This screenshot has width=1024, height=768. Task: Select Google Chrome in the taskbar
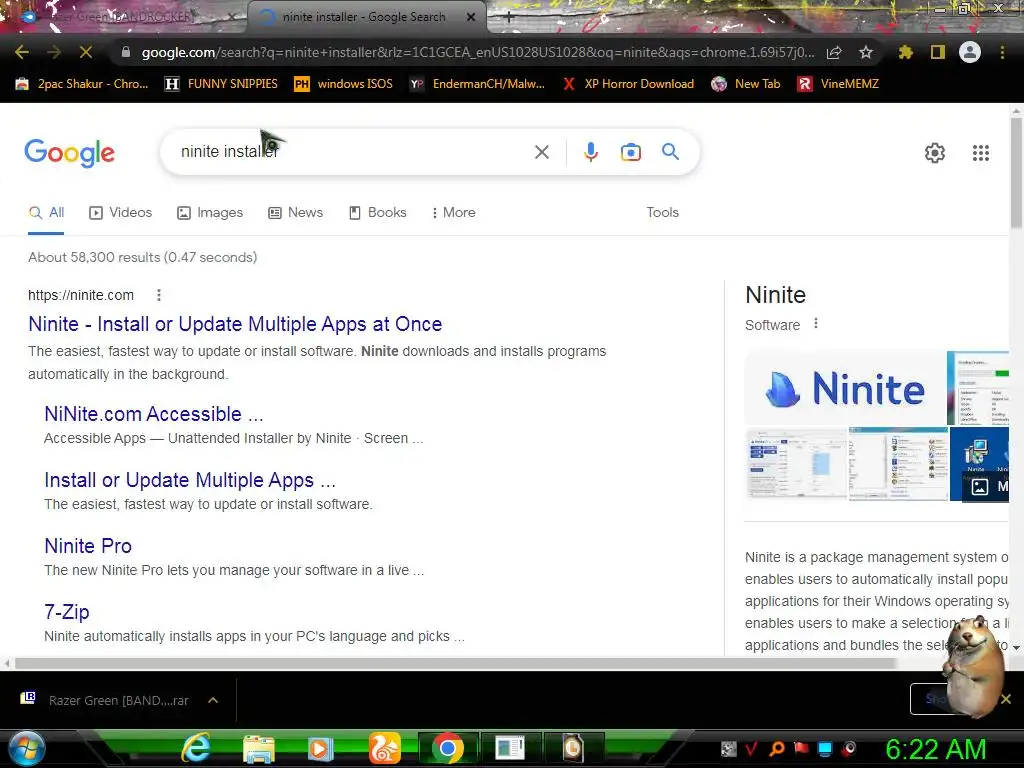pyautogui.click(x=447, y=748)
